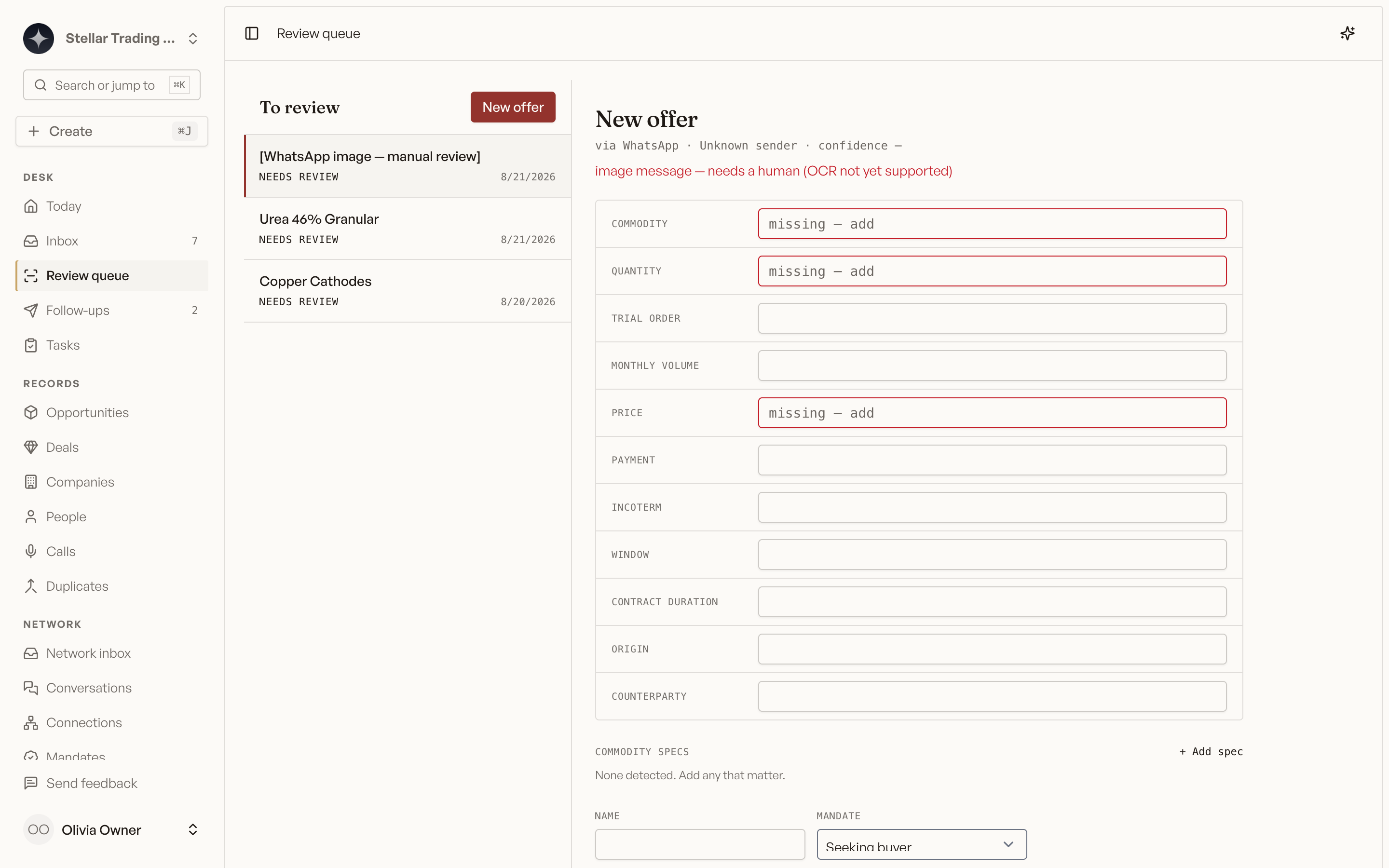1389x868 pixels.
Task: Click the Incoterm input field
Action: click(992, 507)
